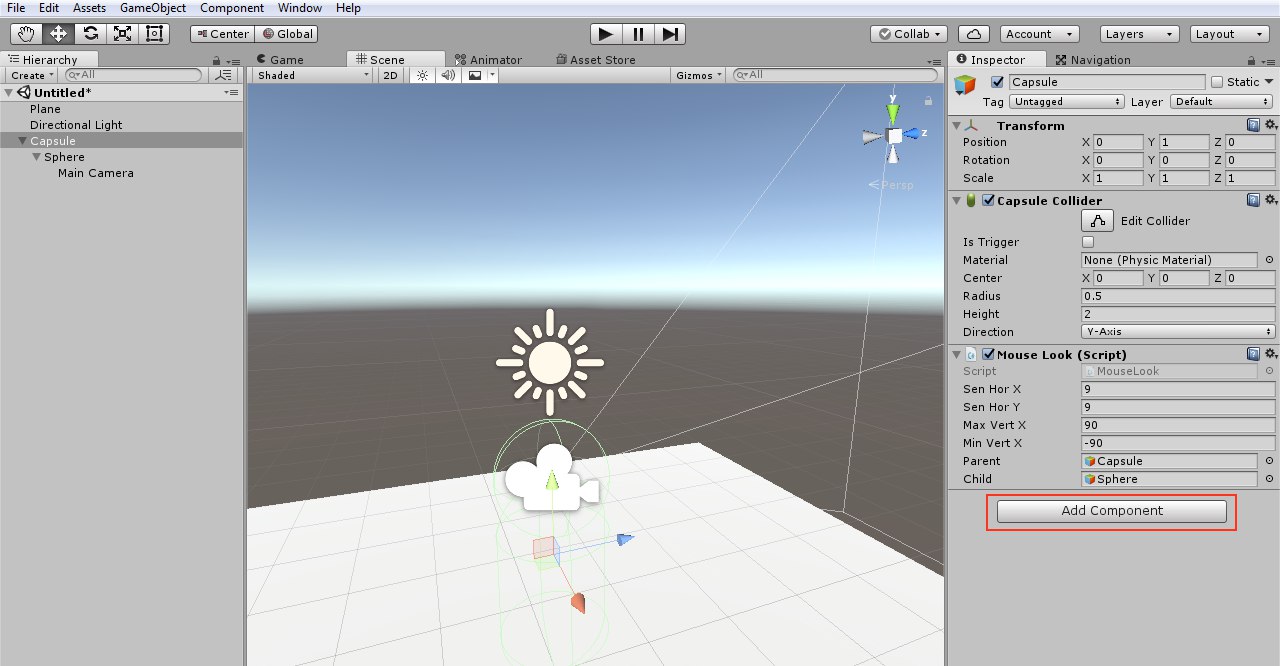Disable the Mouse Look script checkbox

pyautogui.click(x=989, y=354)
